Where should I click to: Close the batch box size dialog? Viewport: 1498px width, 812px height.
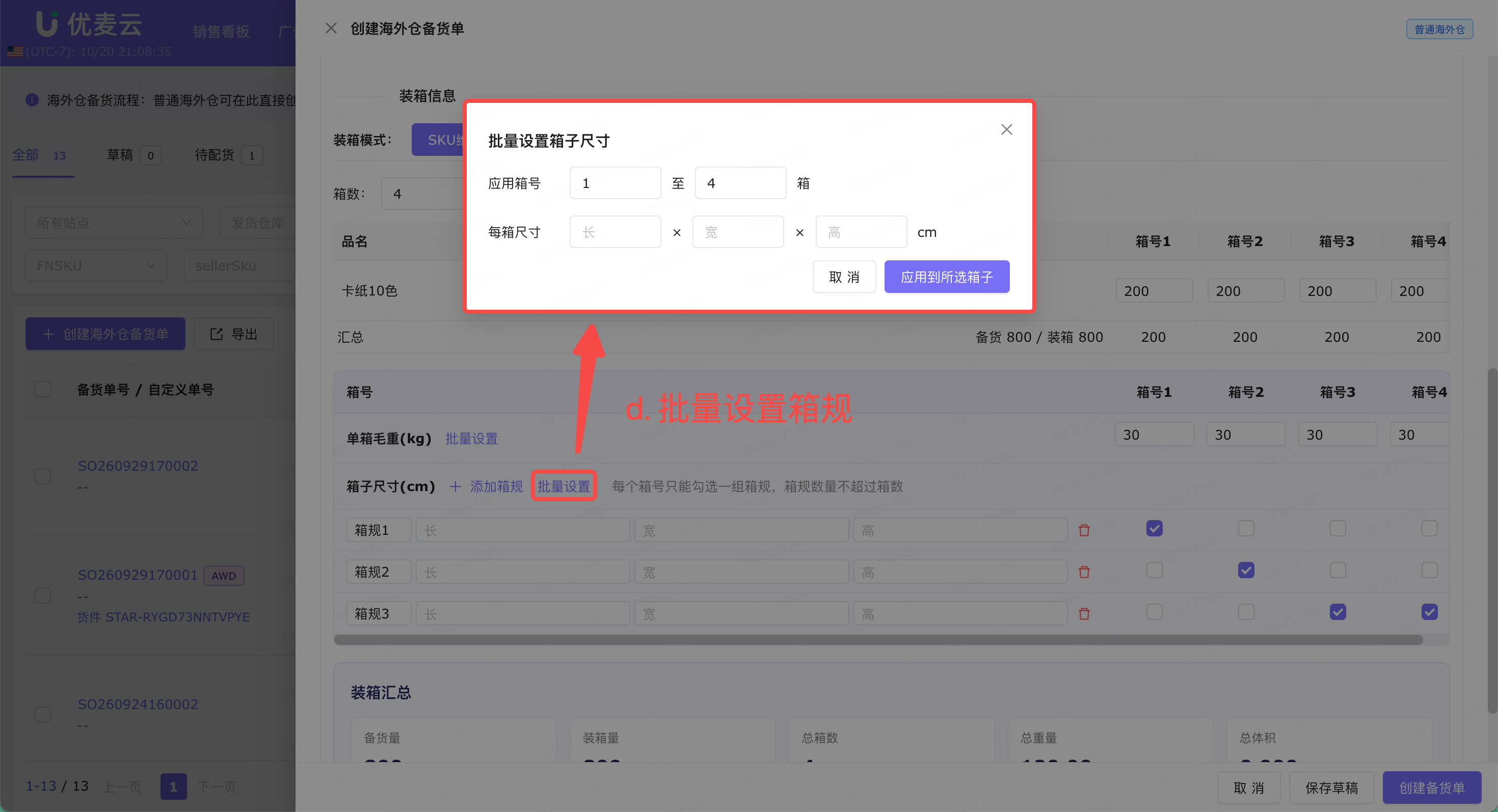(1006, 129)
